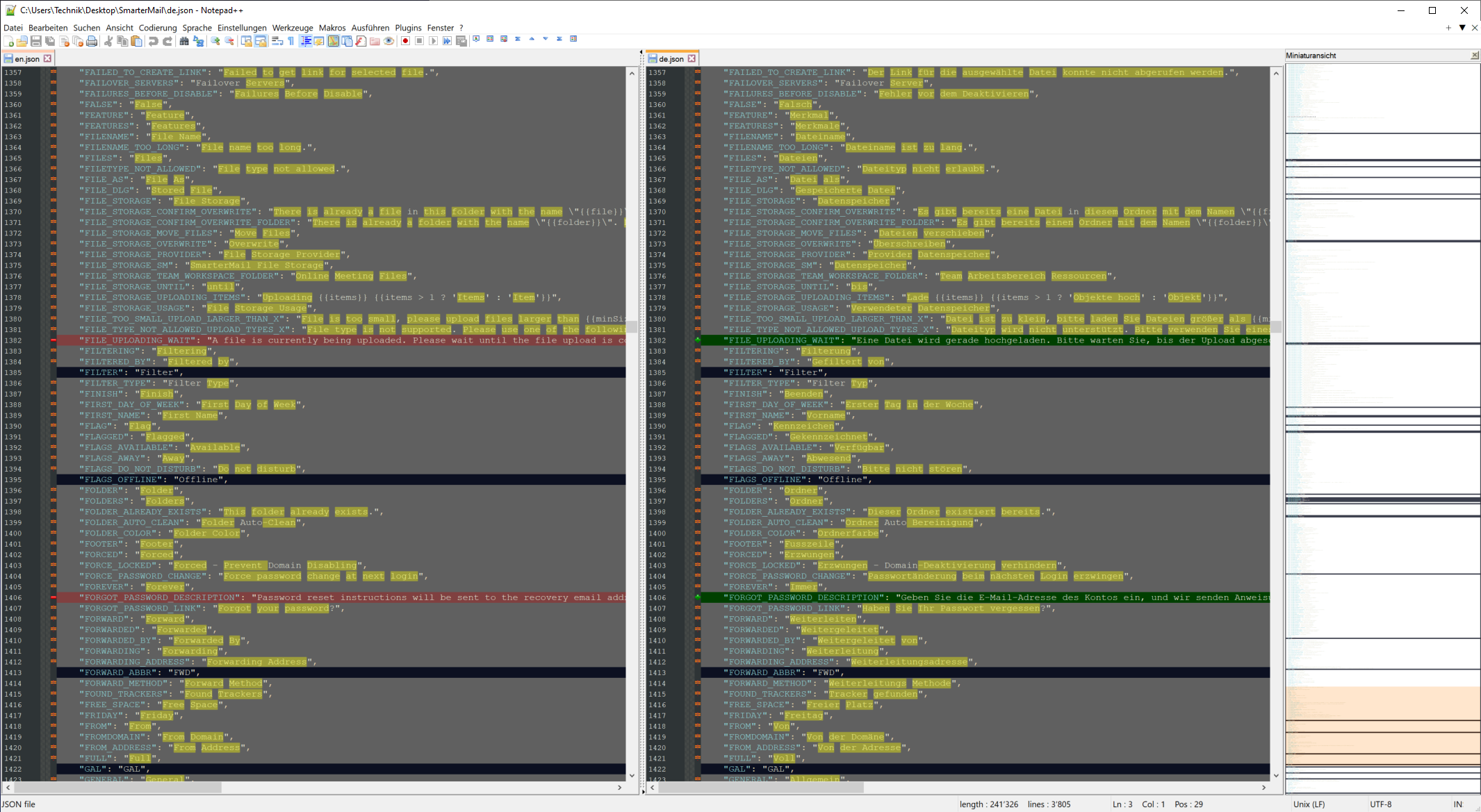Click the de.json horizontal scrollbar thumb
This screenshot has height=812, width=1481.
(761, 788)
